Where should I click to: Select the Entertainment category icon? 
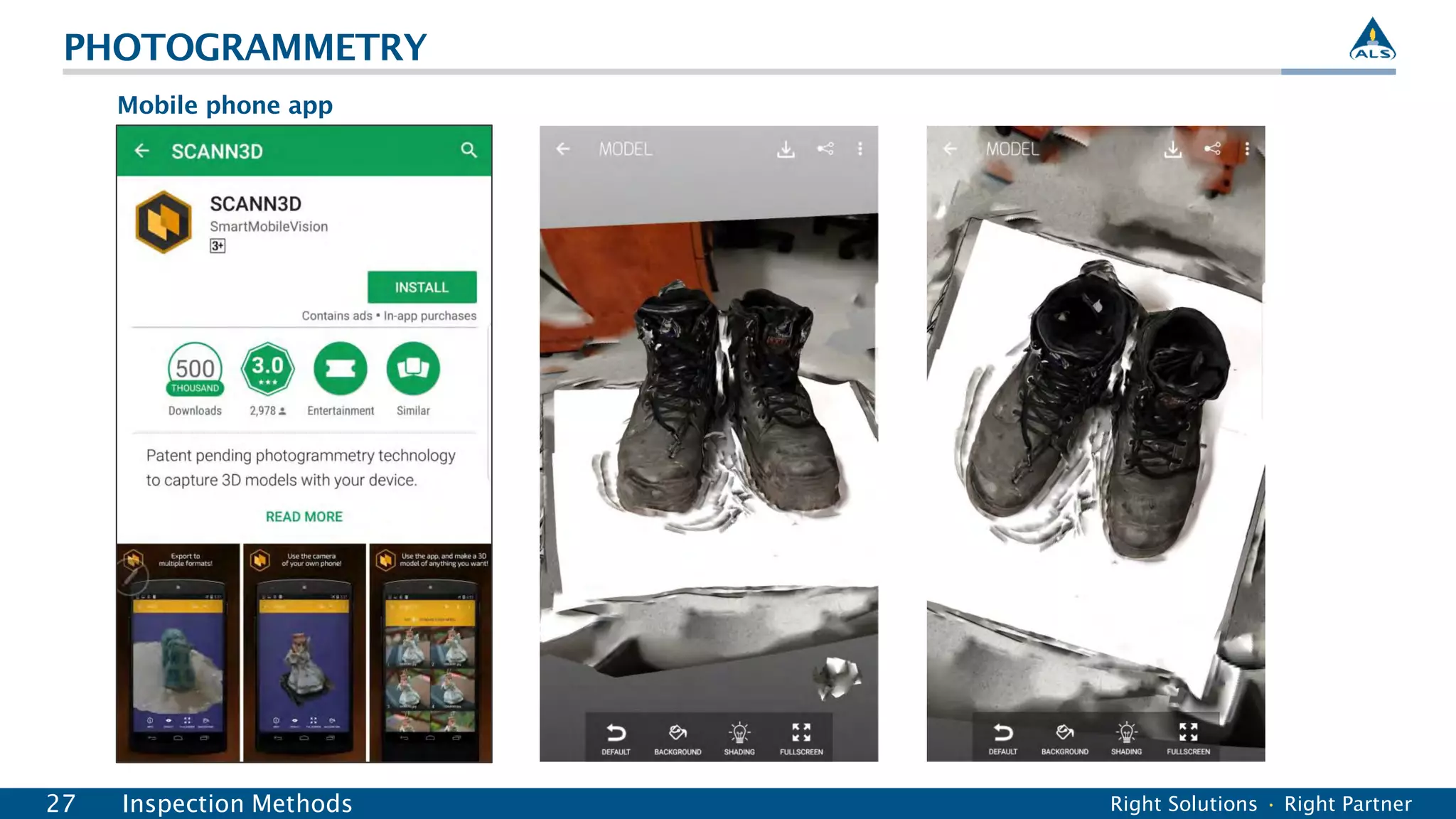pyautogui.click(x=340, y=369)
